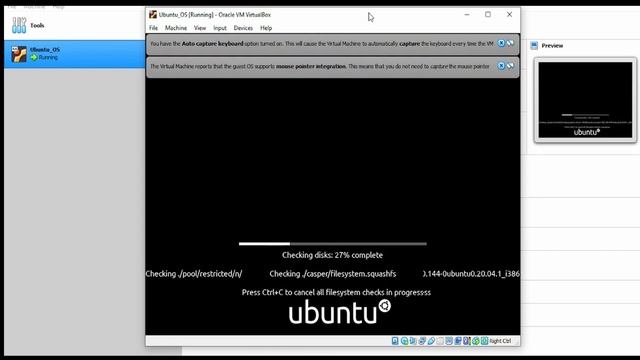Image resolution: width=640 pixels, height=360 pixels.
Task: Click the network adapters indicator icon
Action: click(422, 341)
